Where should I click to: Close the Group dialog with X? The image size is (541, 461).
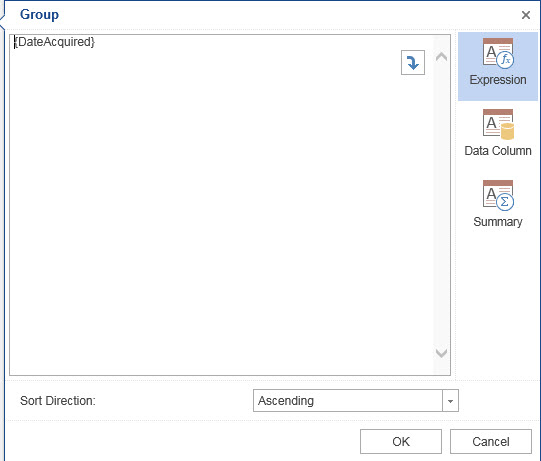pos(525,15)
